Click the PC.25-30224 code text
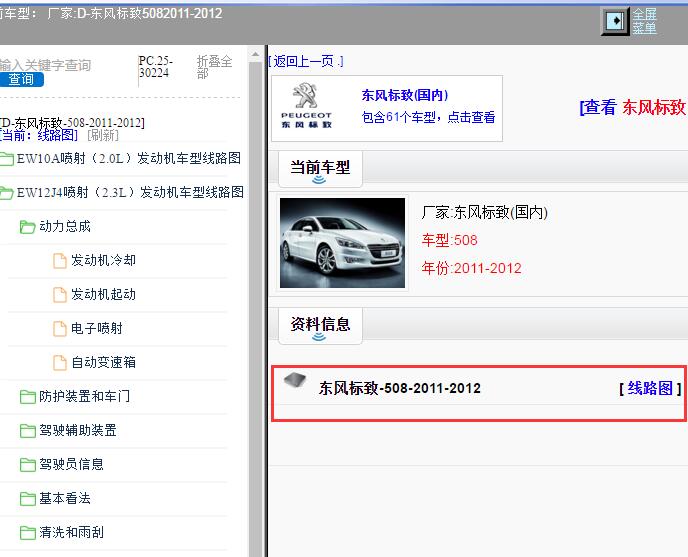688x557 pixels. 156,66
